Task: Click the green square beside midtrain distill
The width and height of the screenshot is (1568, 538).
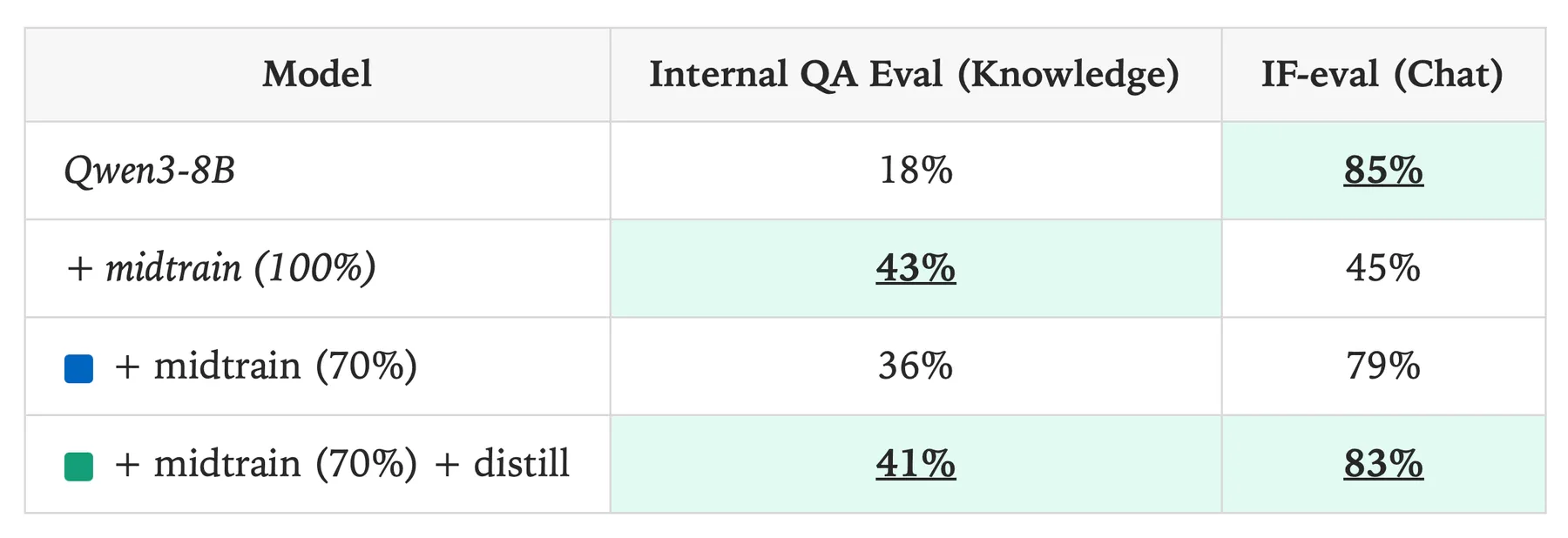Action: pyautogui.click(x=79, y=467)
